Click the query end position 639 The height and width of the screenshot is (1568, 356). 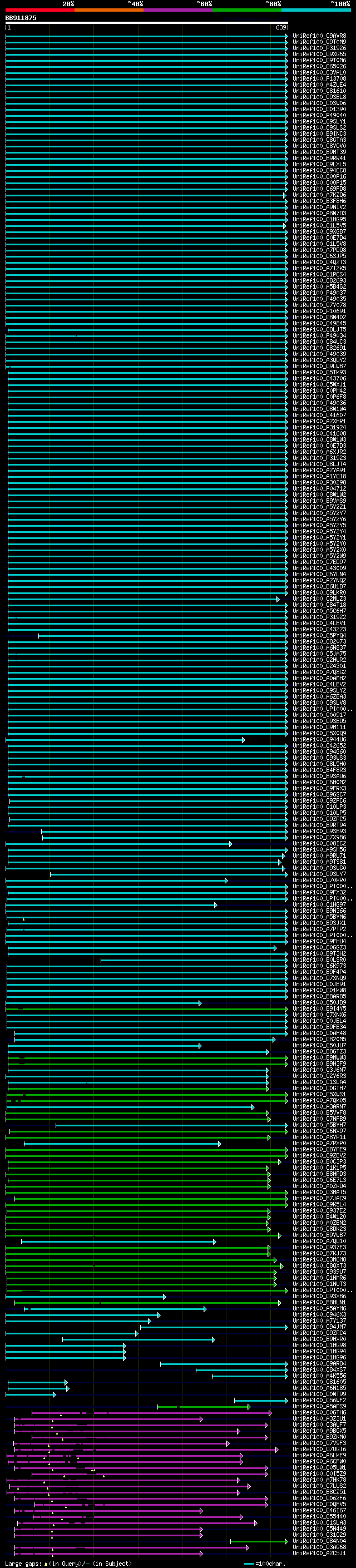[x=280, y=27]
